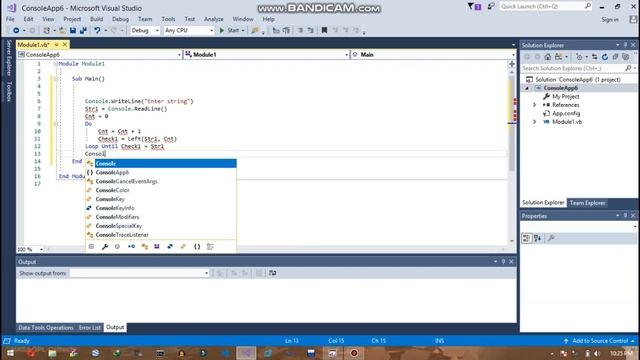Click the Quick Launch search magnifier
The image size is (640, 360).
coord(588,6)
